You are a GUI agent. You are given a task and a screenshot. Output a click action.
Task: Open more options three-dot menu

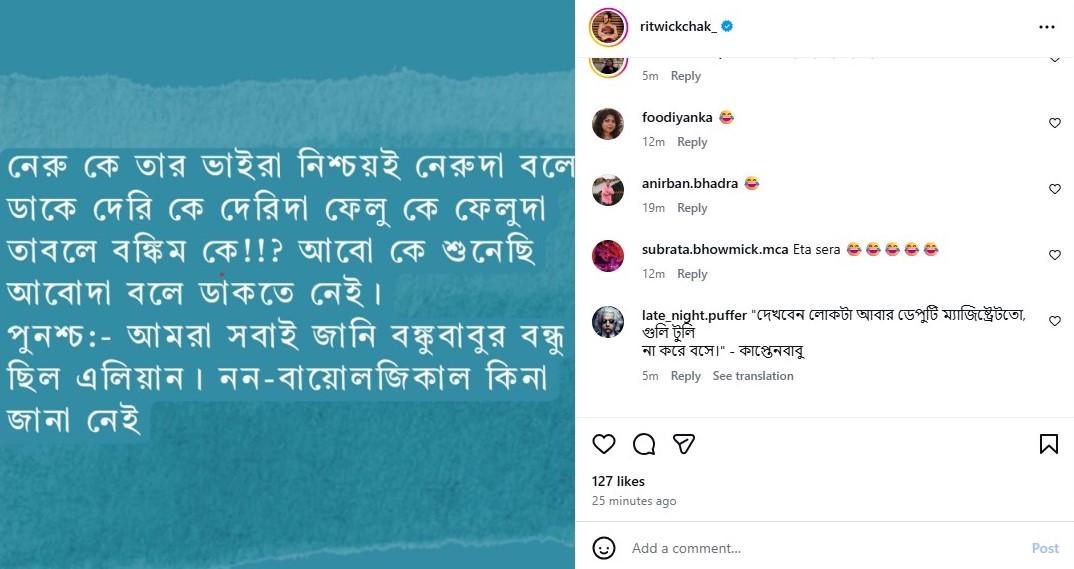pyautogui.click(x=1047, y=27)
